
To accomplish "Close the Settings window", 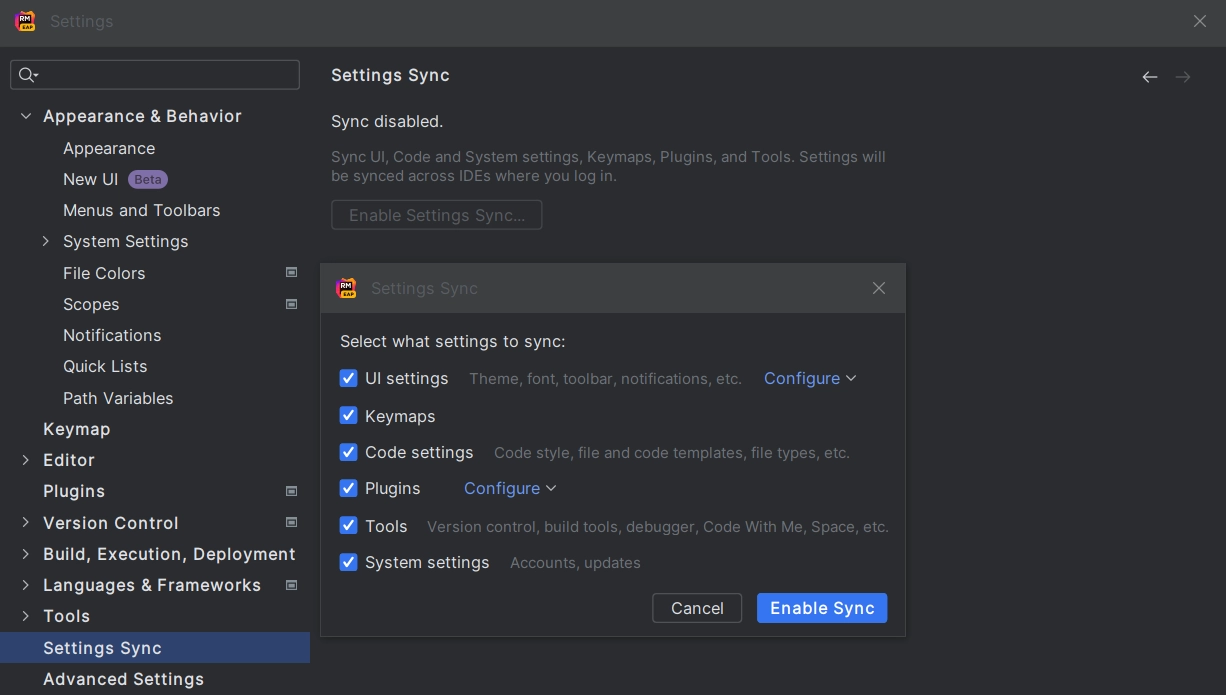I will pos(1200,21).
